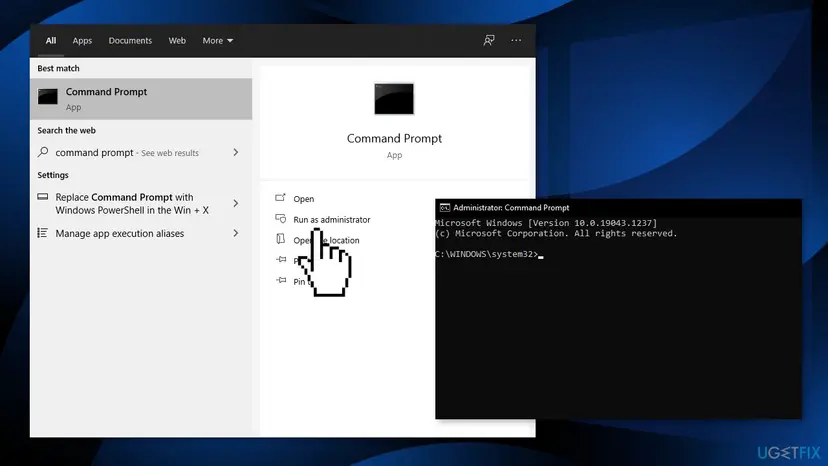Select the Web search tab

[x=177, y=41]
